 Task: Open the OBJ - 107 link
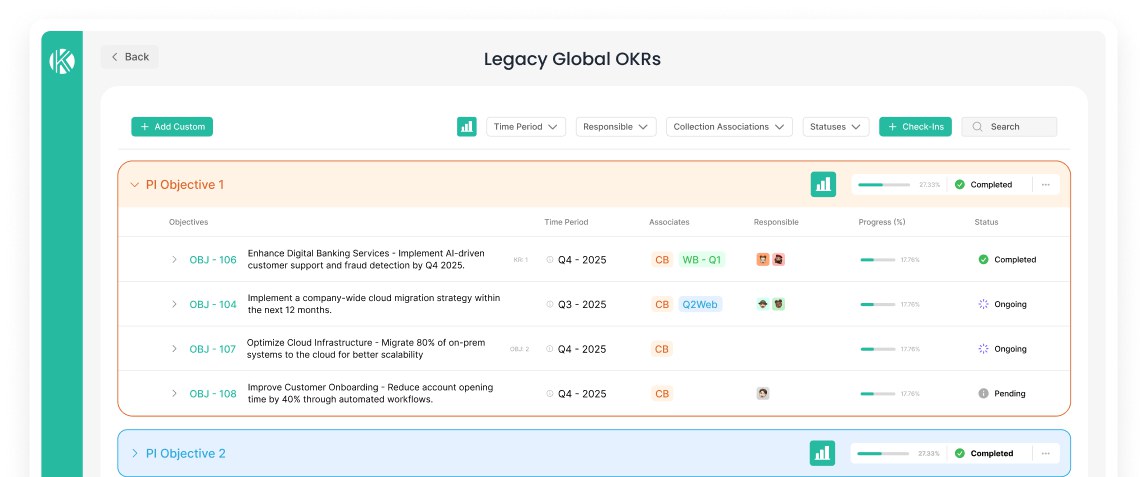coord(213,349)
